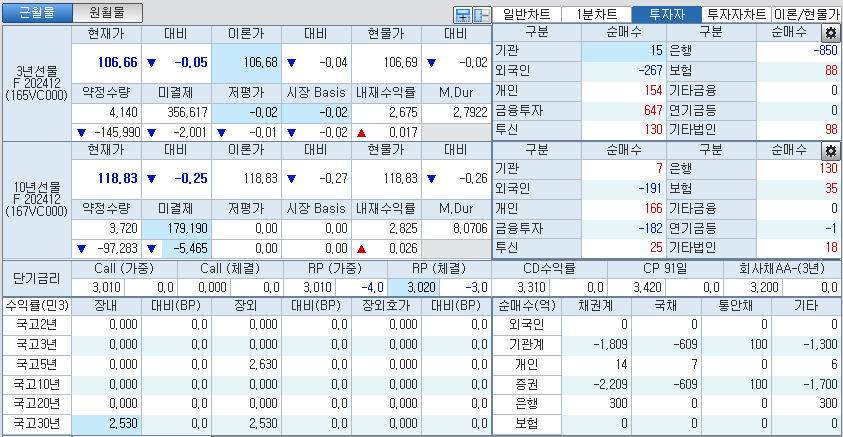This screenshot has width=843, height=437.
Task: Click the 통안채 column header
Action: pos(737,306)
